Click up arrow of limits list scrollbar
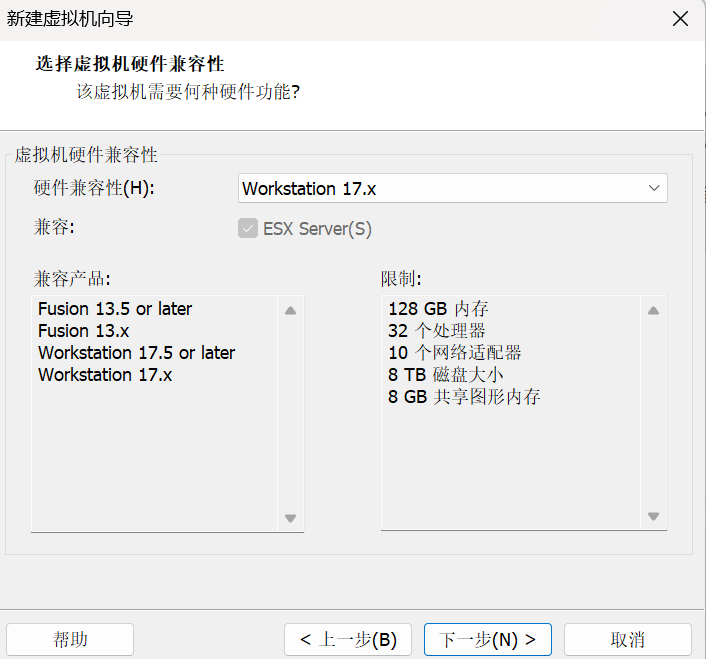The height and width of the screenshot is (659, 706). click(653, 311)
